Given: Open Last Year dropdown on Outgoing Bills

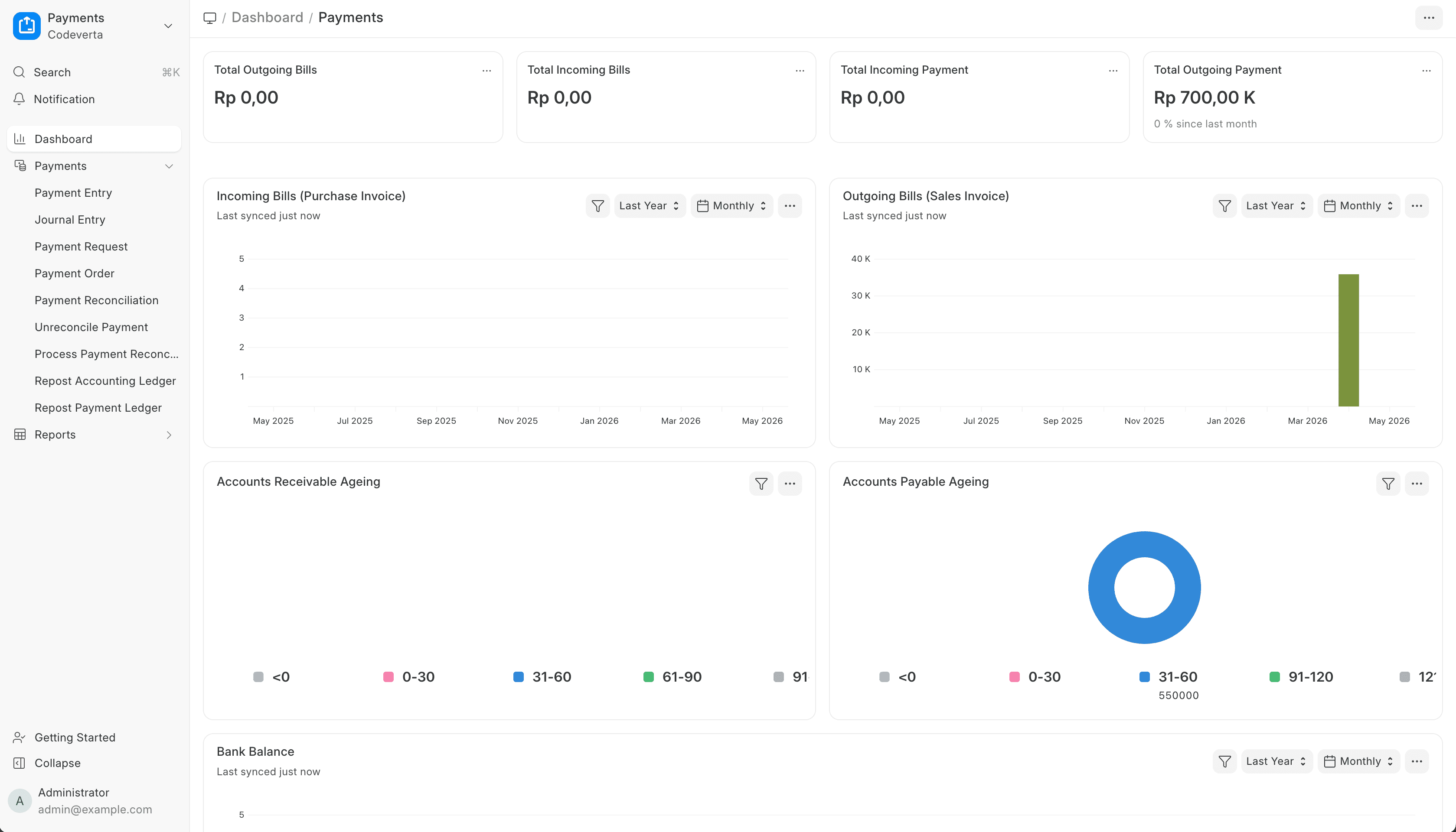Looking at the screenshot, I should point(1276,206).
